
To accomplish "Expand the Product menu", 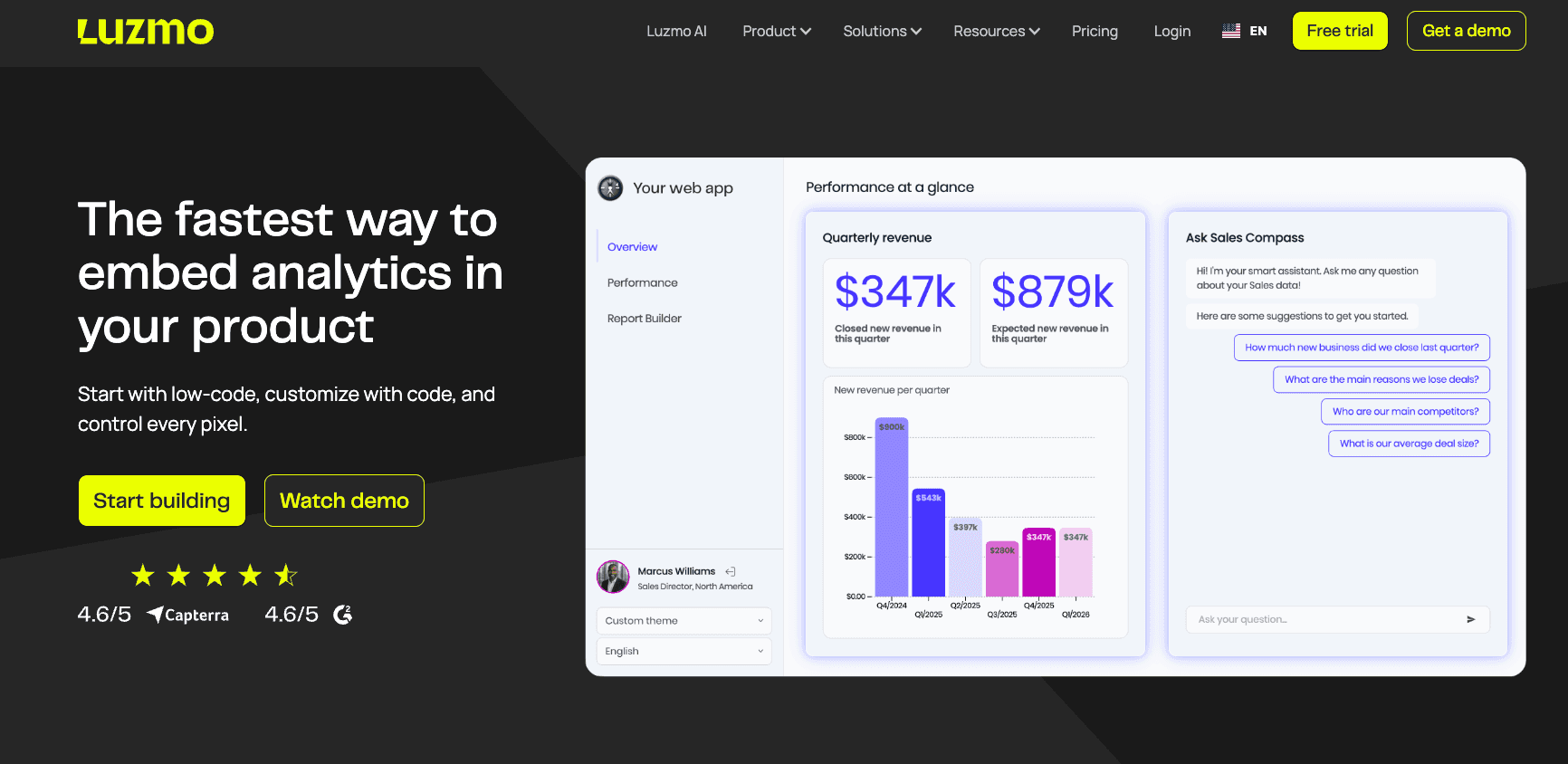I will [777, 31].
